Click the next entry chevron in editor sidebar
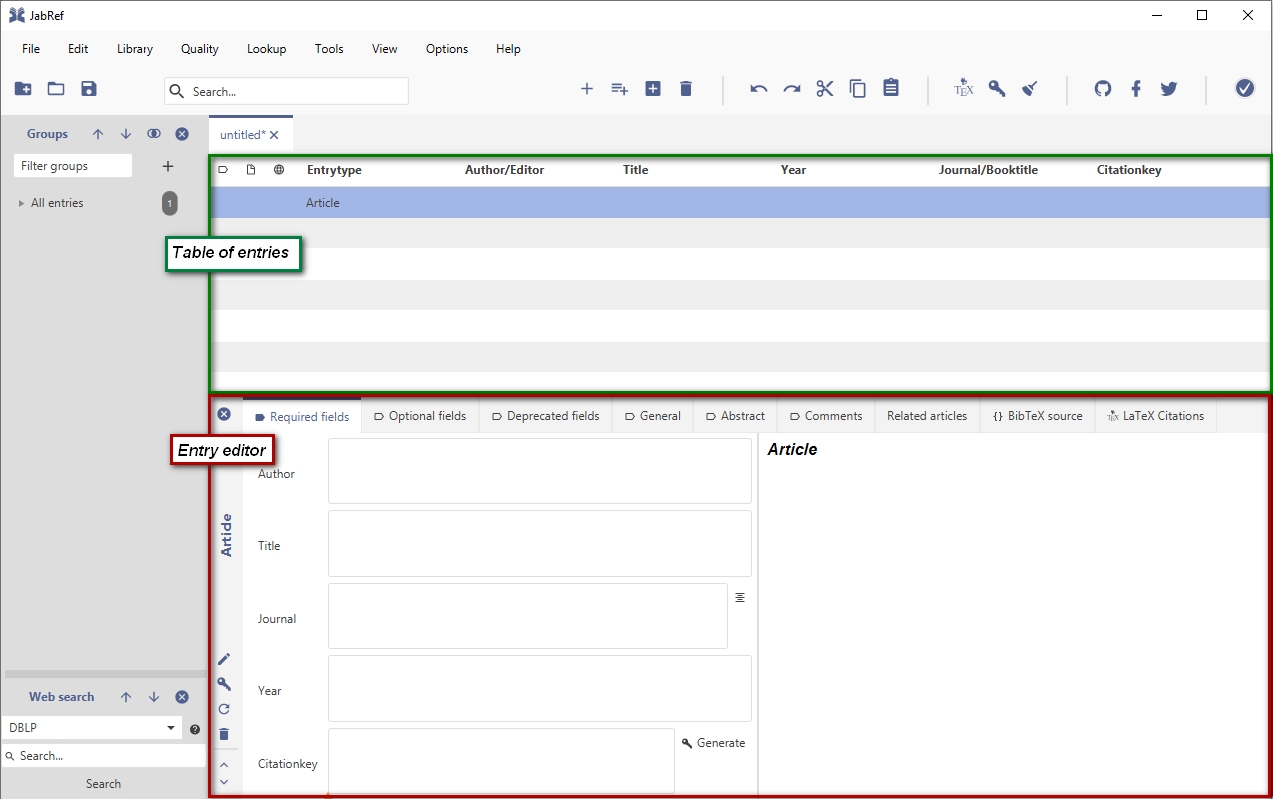This screenshot has height=799, width=1273. coord(224,782)
